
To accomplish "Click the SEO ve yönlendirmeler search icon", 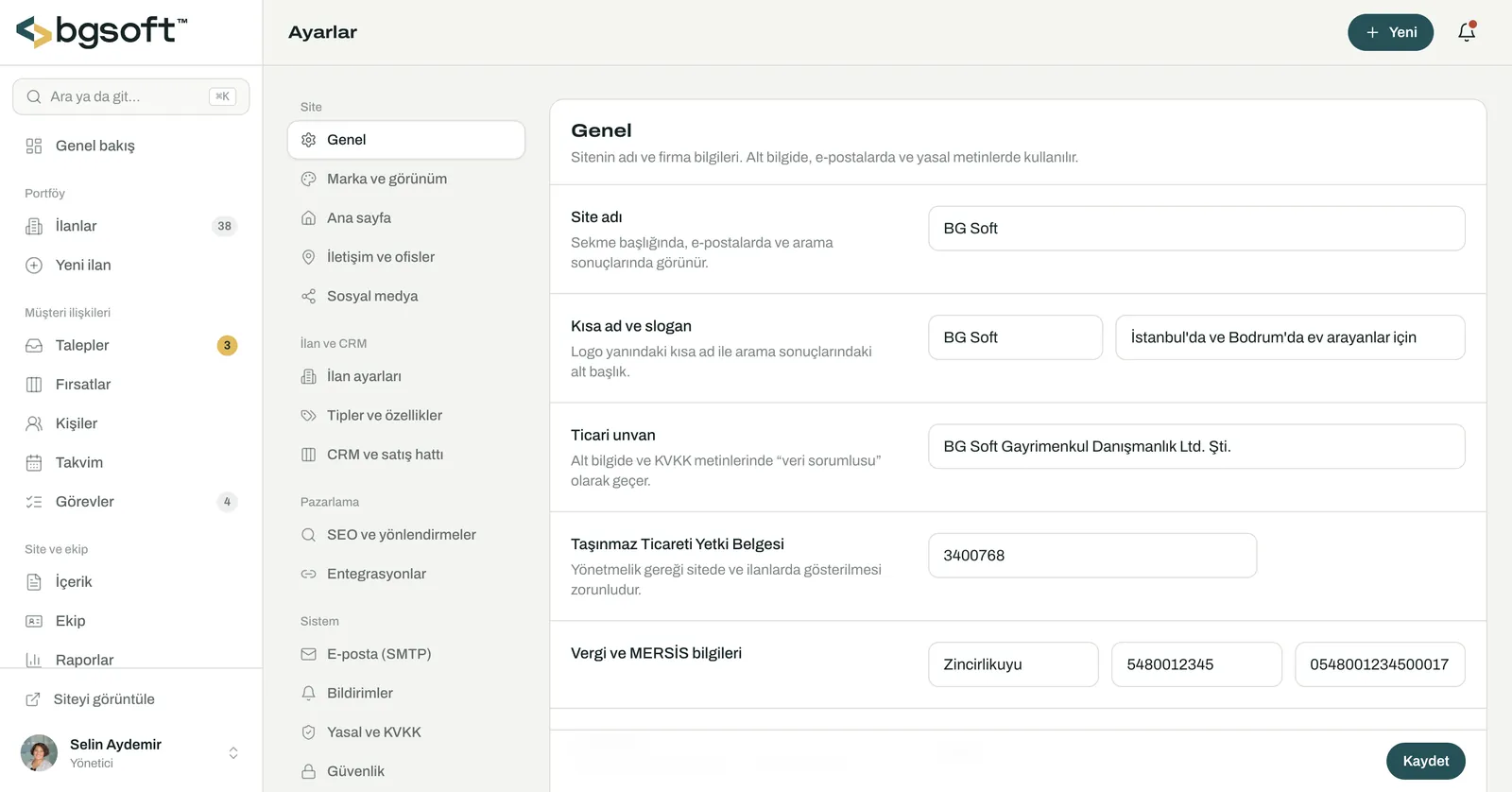I will 308,535.
